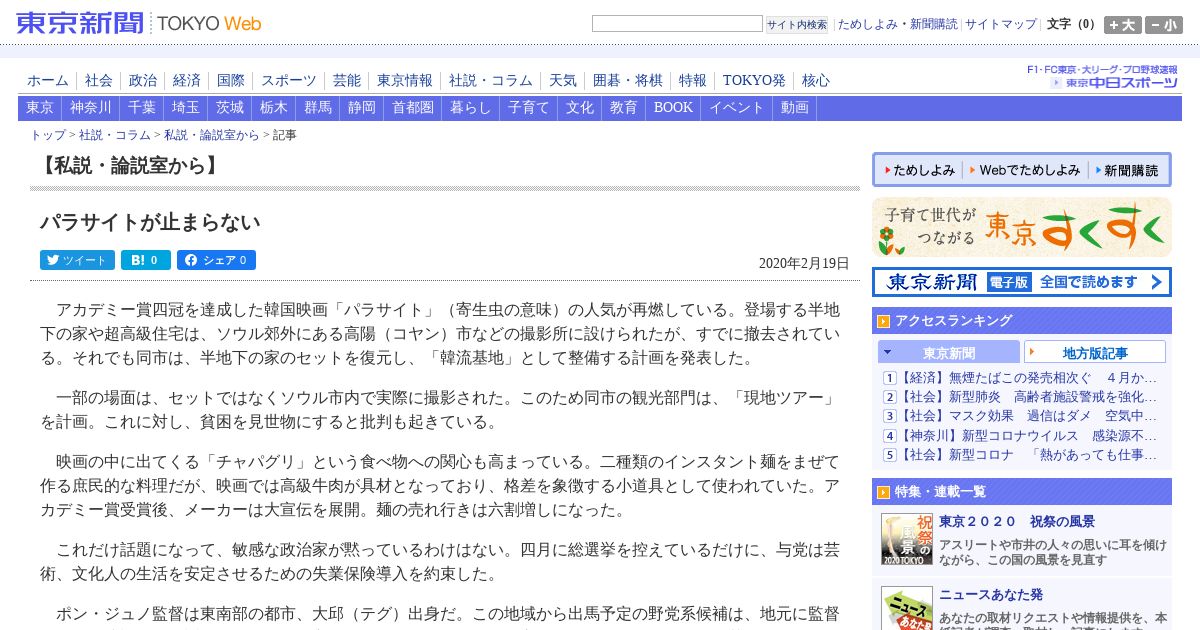Share article via Facebook シェア button
The width and height of the screenshot is (1200, 630).
point(216,260)
